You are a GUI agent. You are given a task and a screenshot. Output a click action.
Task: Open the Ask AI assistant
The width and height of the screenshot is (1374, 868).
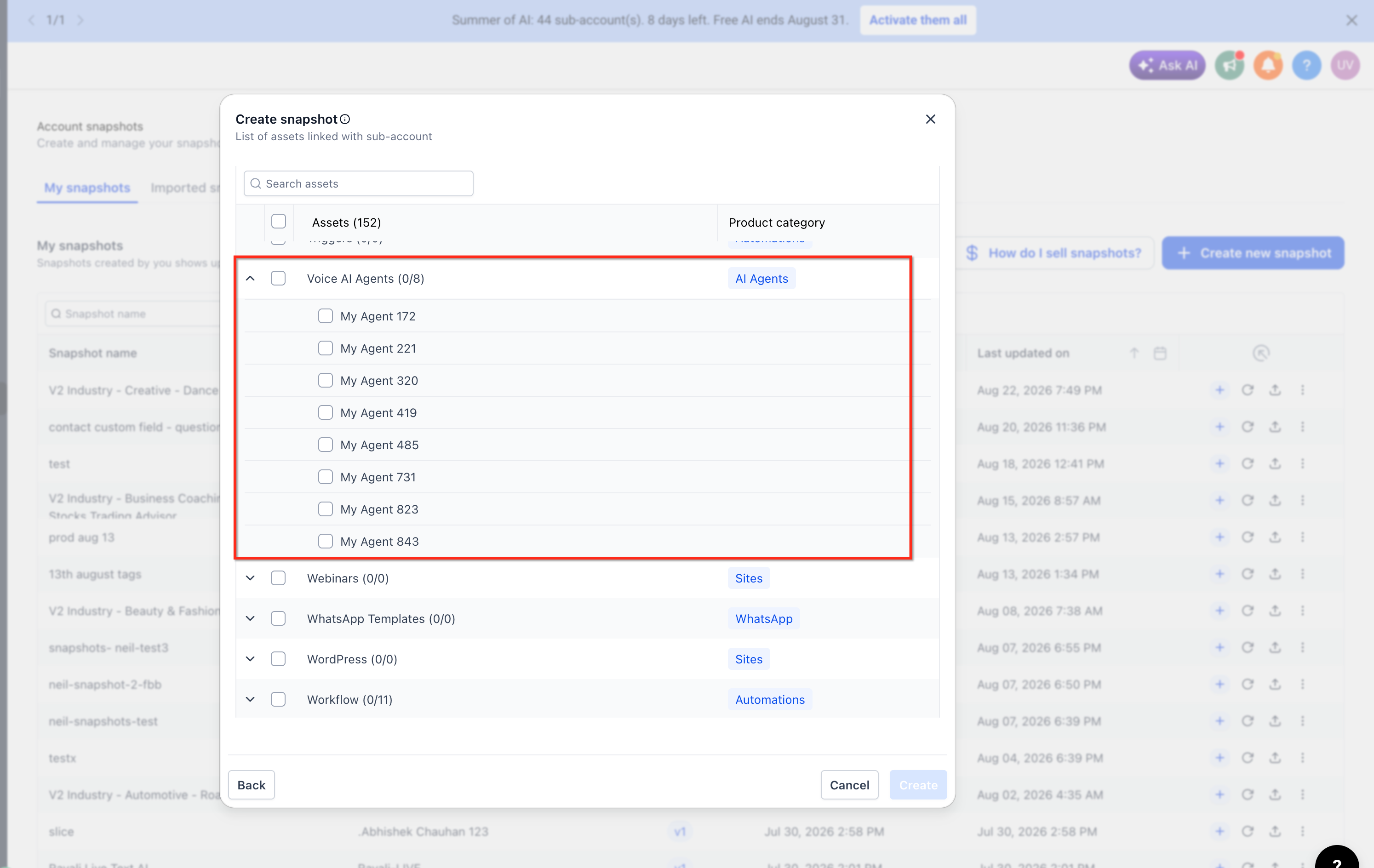[x=1167, y=66]
